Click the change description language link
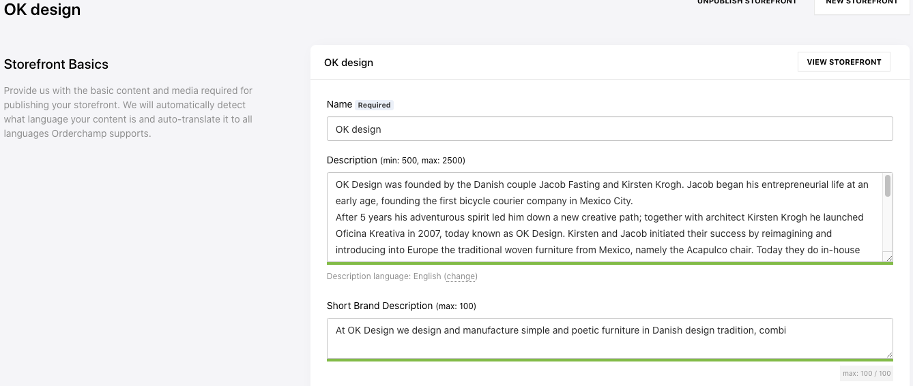The width and height of the screenshot is (914, 386). point(461,276)
